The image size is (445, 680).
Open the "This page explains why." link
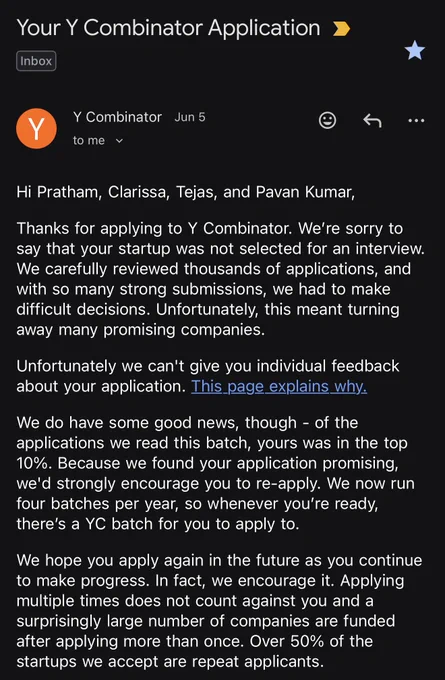279,386
